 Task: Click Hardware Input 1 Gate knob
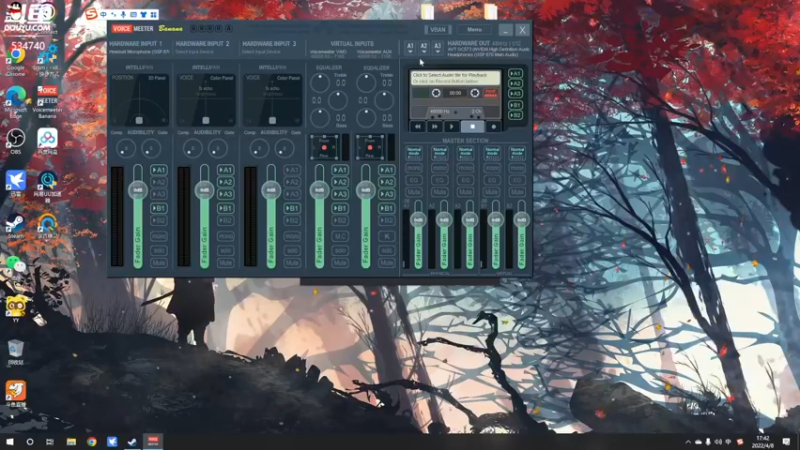point(151,148)
